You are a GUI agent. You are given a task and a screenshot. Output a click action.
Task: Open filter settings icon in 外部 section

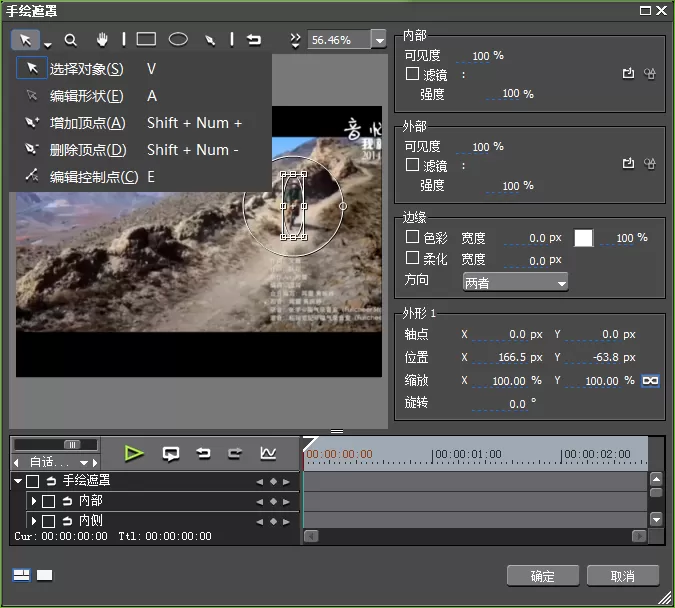650,163
